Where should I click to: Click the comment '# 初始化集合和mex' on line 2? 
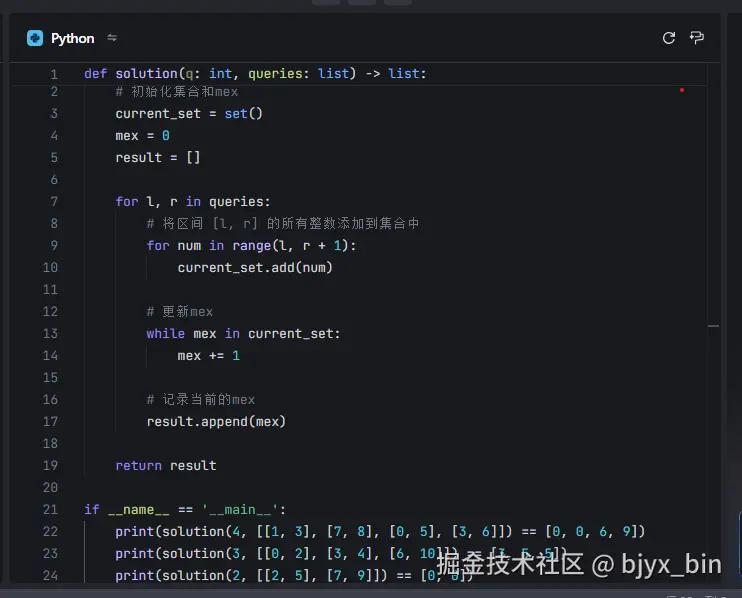pos(177,92)
